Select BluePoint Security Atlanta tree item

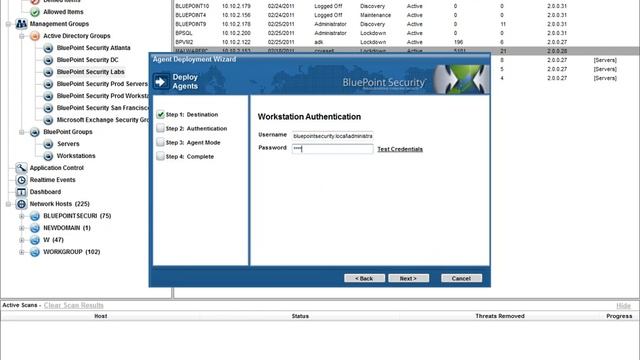point(93,48)
